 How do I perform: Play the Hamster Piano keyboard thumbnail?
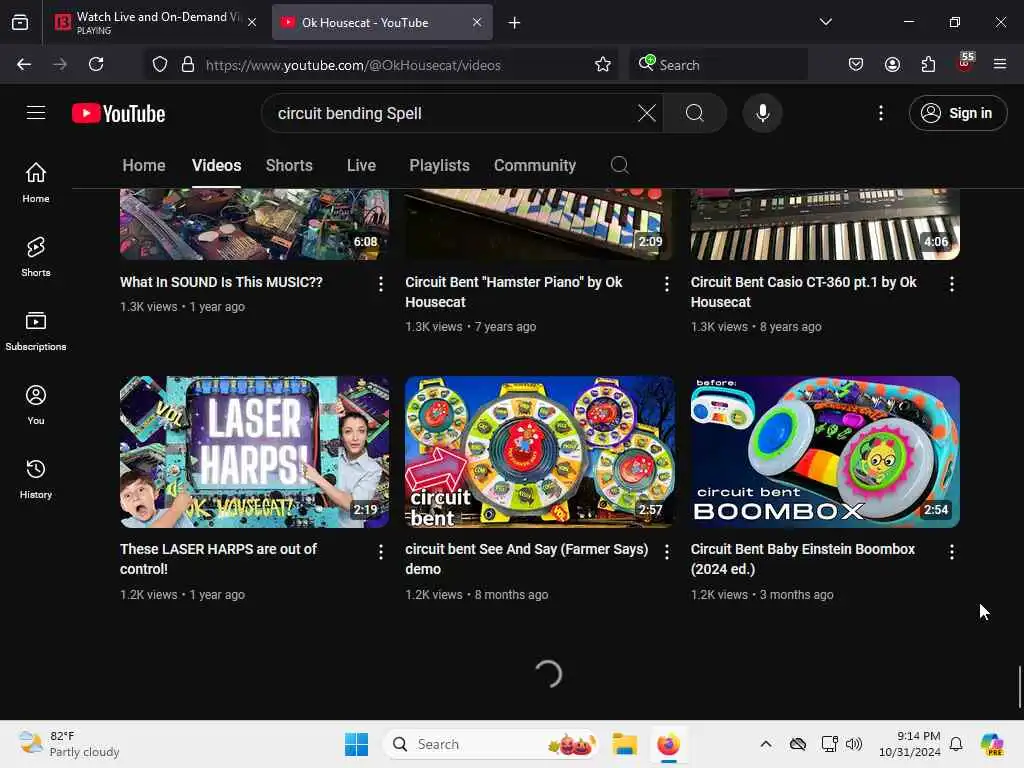[539, 224]
